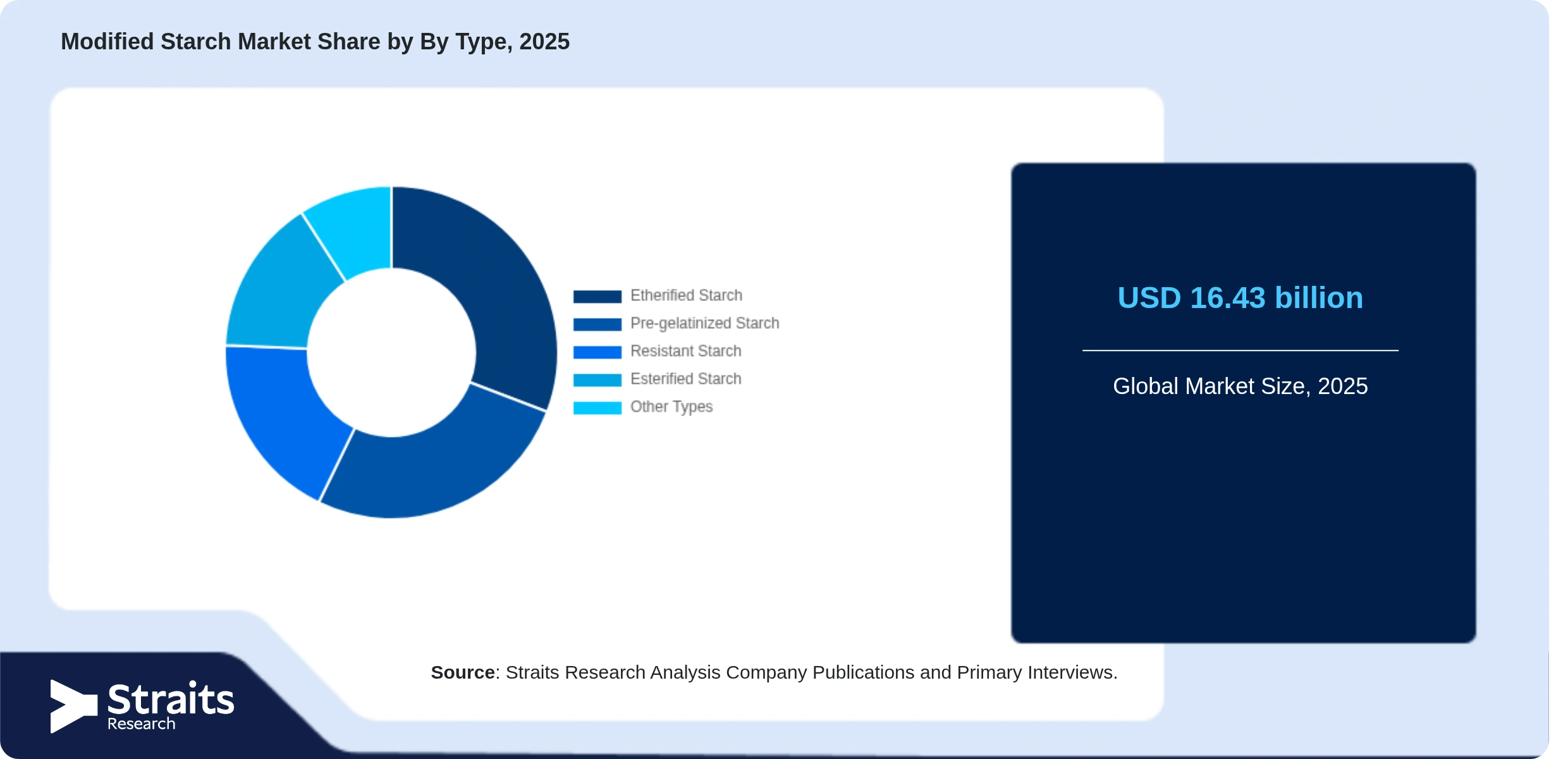Click the 'Research' text under the Straits logo

[141, 724]
